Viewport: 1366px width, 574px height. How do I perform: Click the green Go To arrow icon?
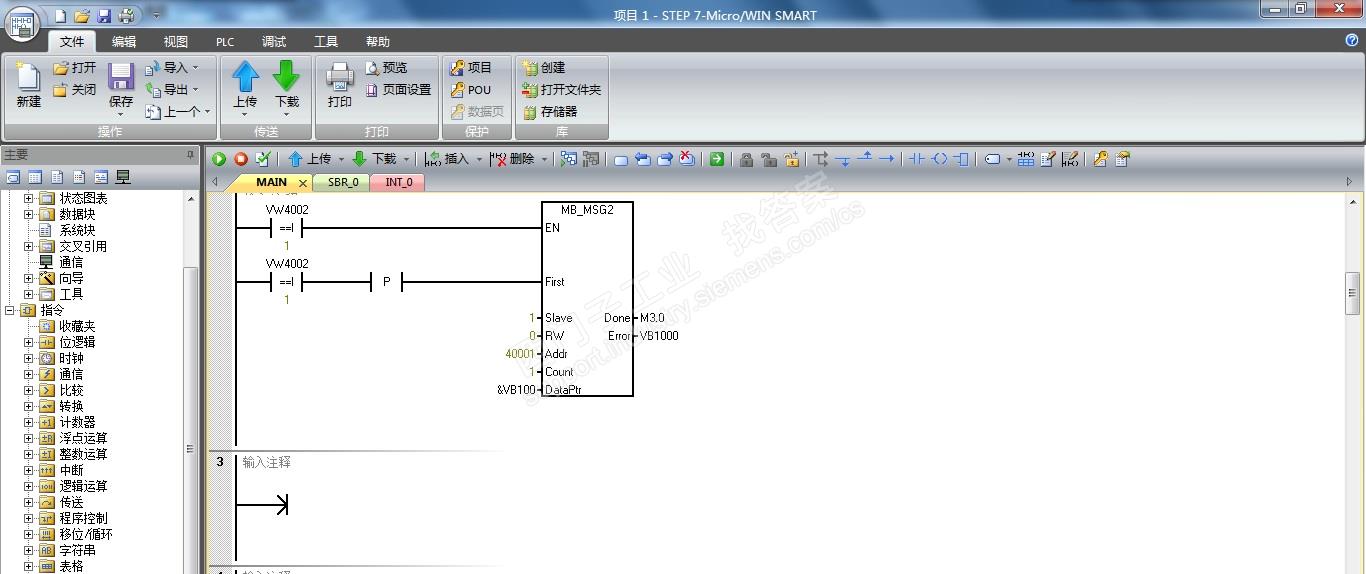717,159
